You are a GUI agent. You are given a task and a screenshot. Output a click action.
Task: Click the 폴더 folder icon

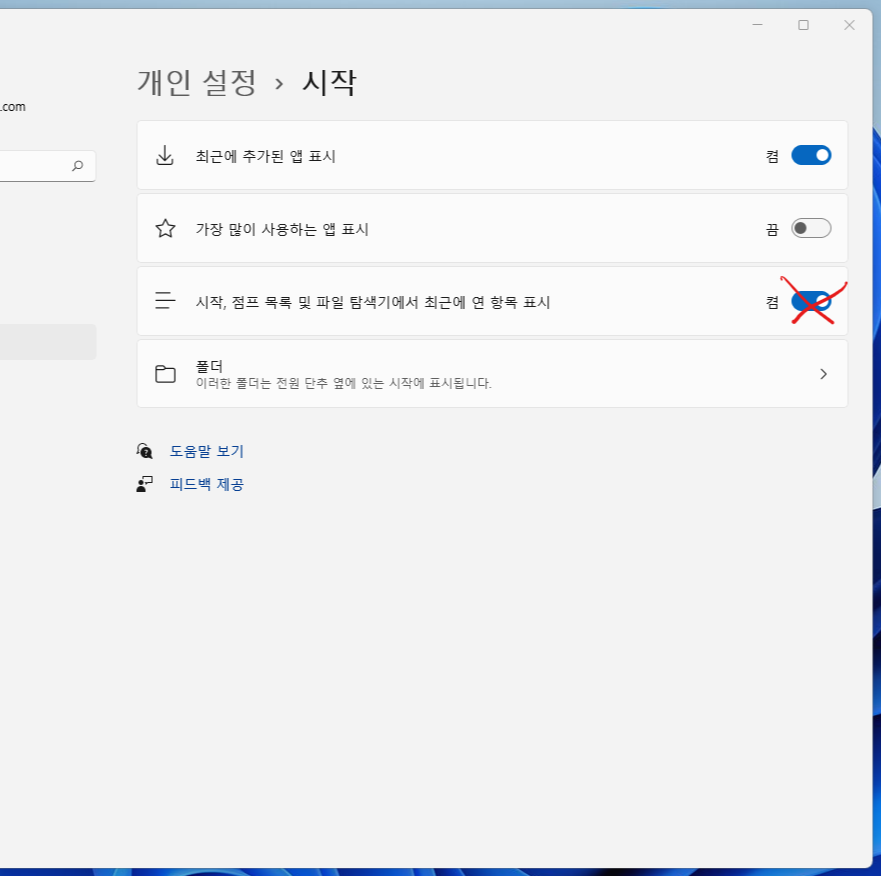tap(165, 374)
